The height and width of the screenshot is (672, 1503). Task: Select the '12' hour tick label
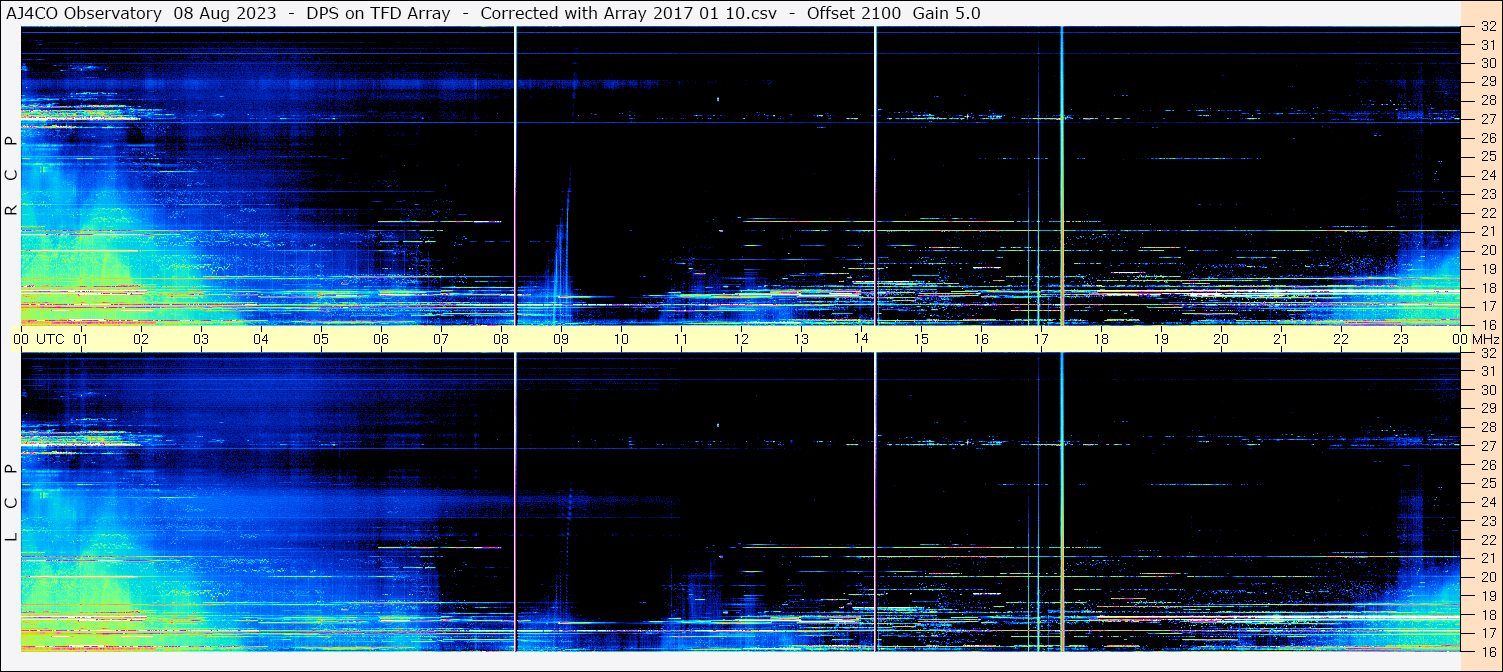point(741,339)
